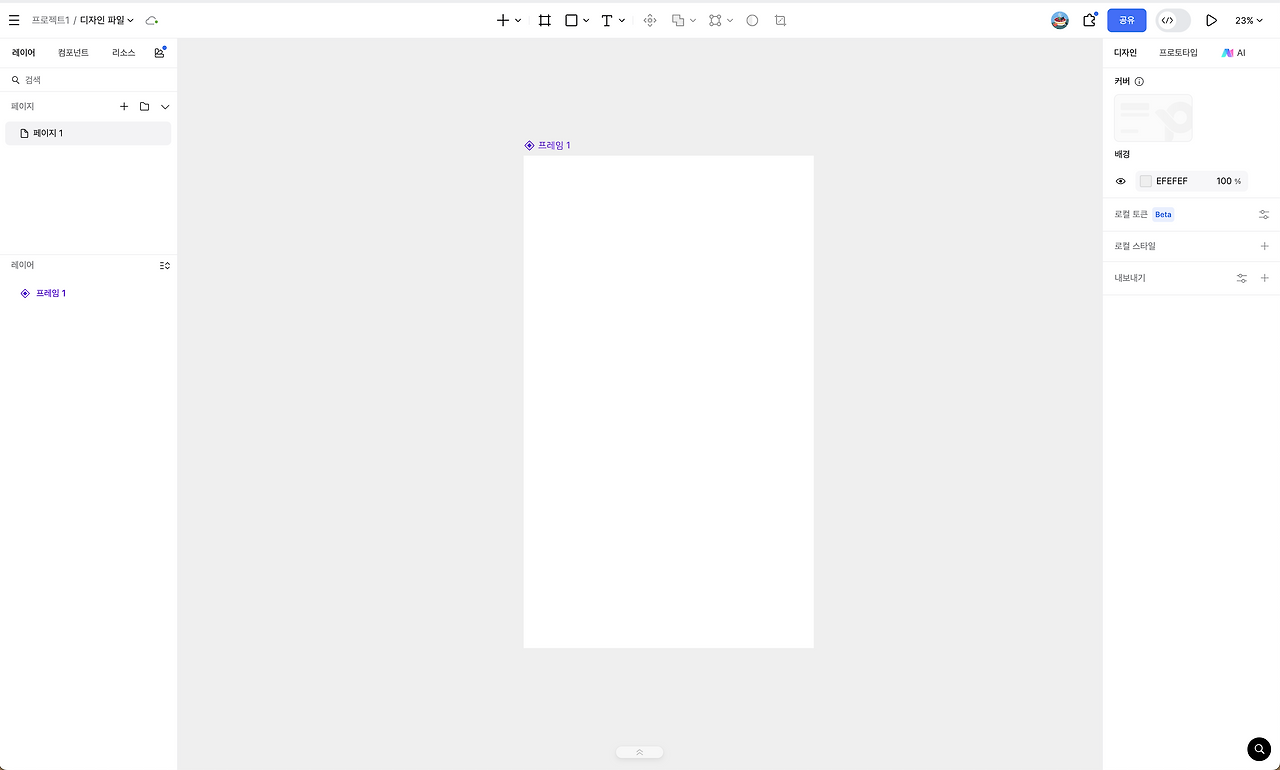
Task: Switch to the 프로토타입 tab
Action: [x=1178, y=53]
